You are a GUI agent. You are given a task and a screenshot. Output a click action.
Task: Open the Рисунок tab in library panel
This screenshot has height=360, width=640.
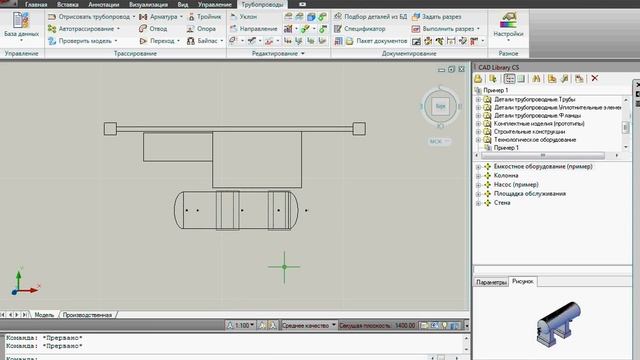523,281
